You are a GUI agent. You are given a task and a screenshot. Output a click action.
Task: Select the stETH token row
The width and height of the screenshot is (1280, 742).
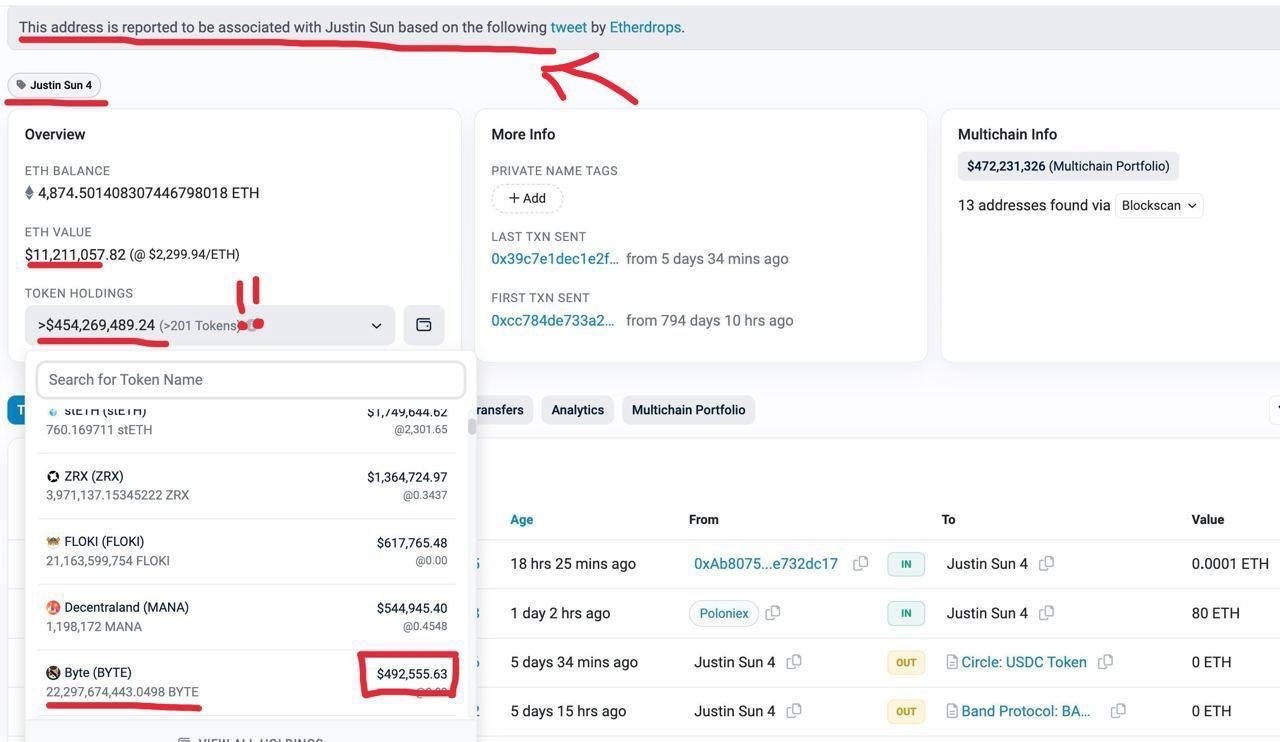pos(246,421)
